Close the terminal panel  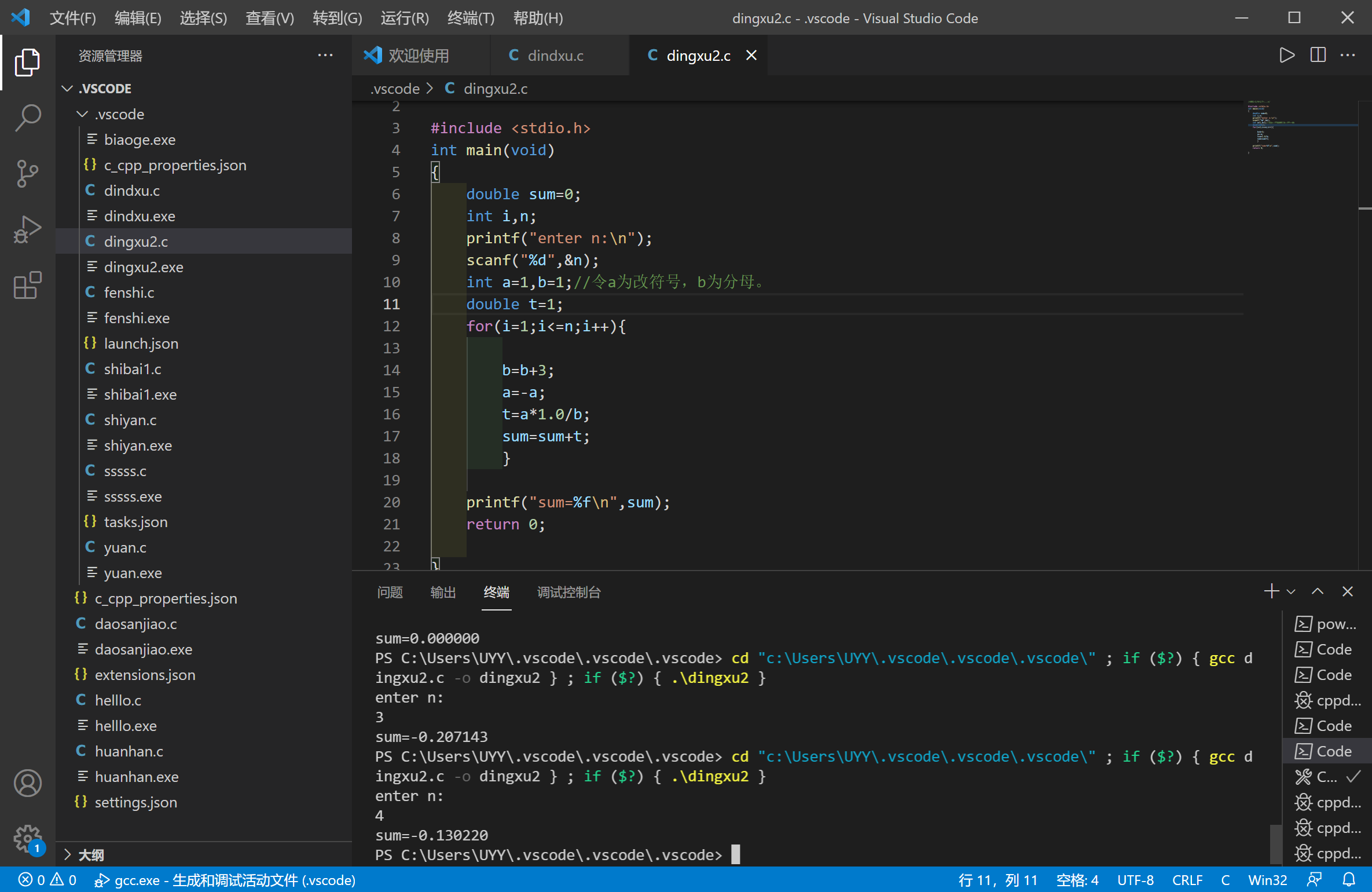(x=1348, y=591)
